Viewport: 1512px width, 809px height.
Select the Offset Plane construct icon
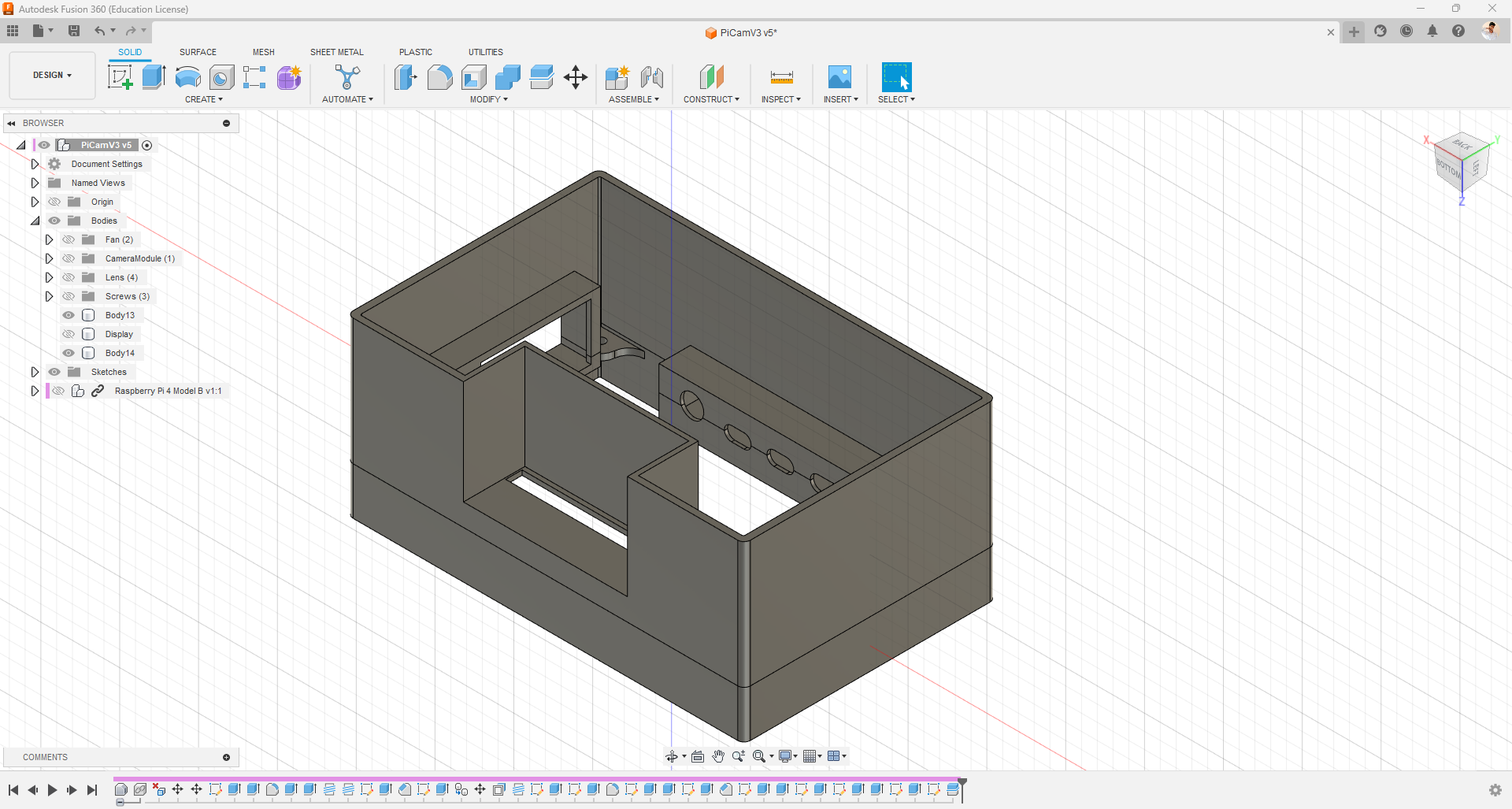coord(711,77)
